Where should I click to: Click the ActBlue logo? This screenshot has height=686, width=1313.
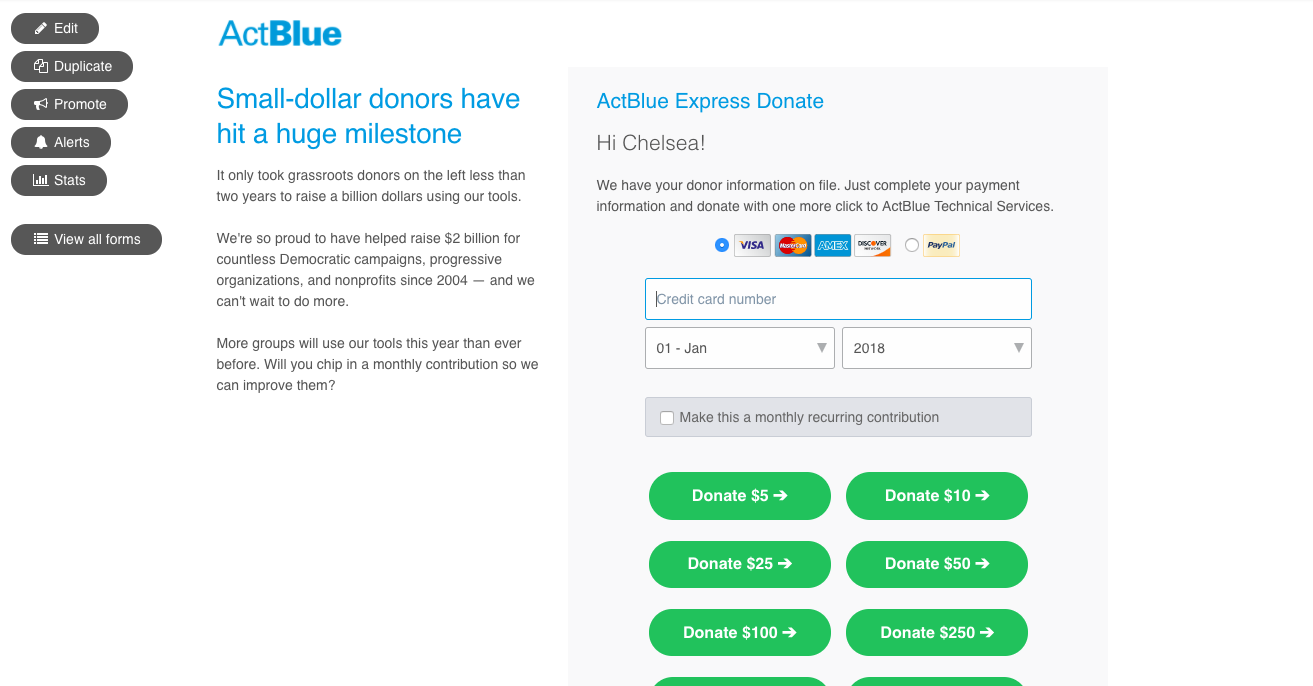click(280, 32)
